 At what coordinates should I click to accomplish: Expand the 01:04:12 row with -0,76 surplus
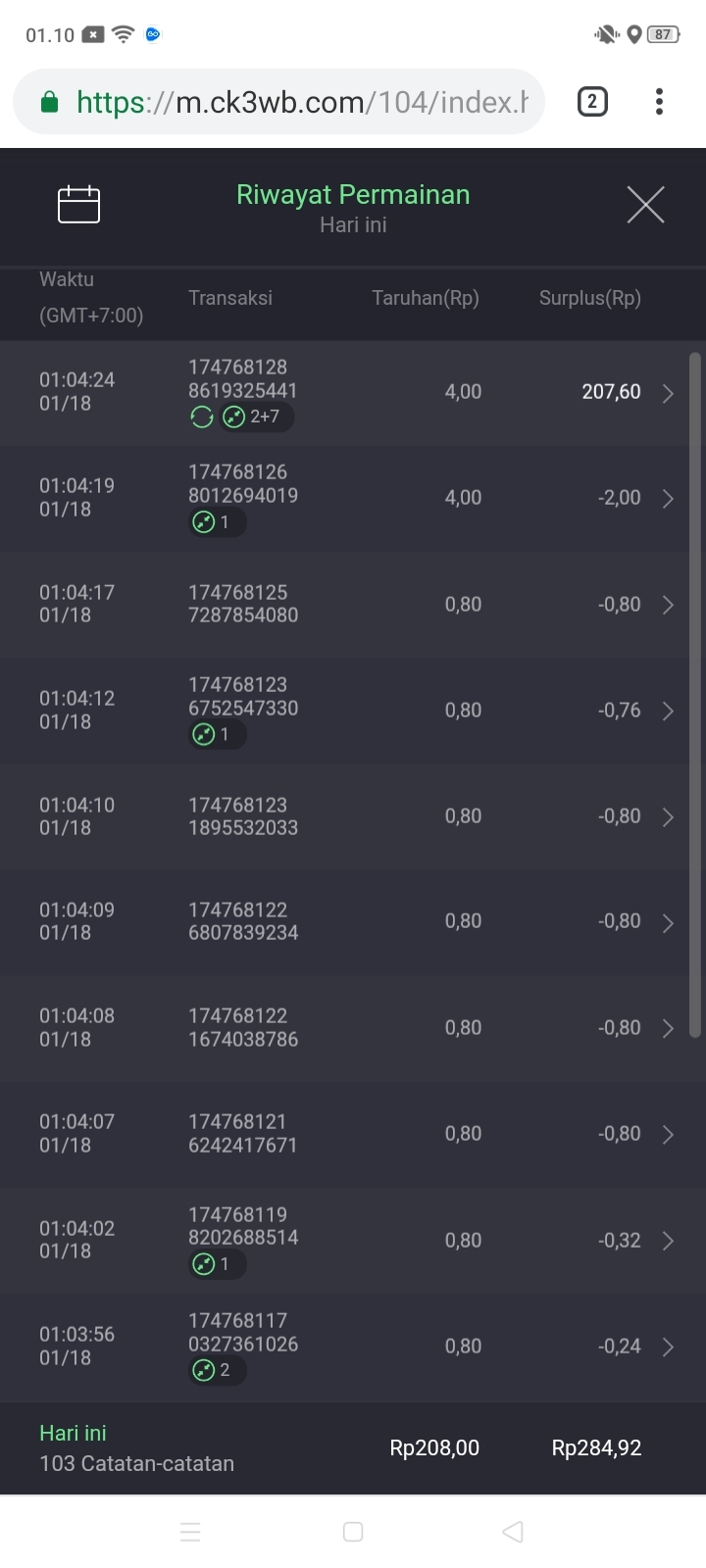pos(668,710)
